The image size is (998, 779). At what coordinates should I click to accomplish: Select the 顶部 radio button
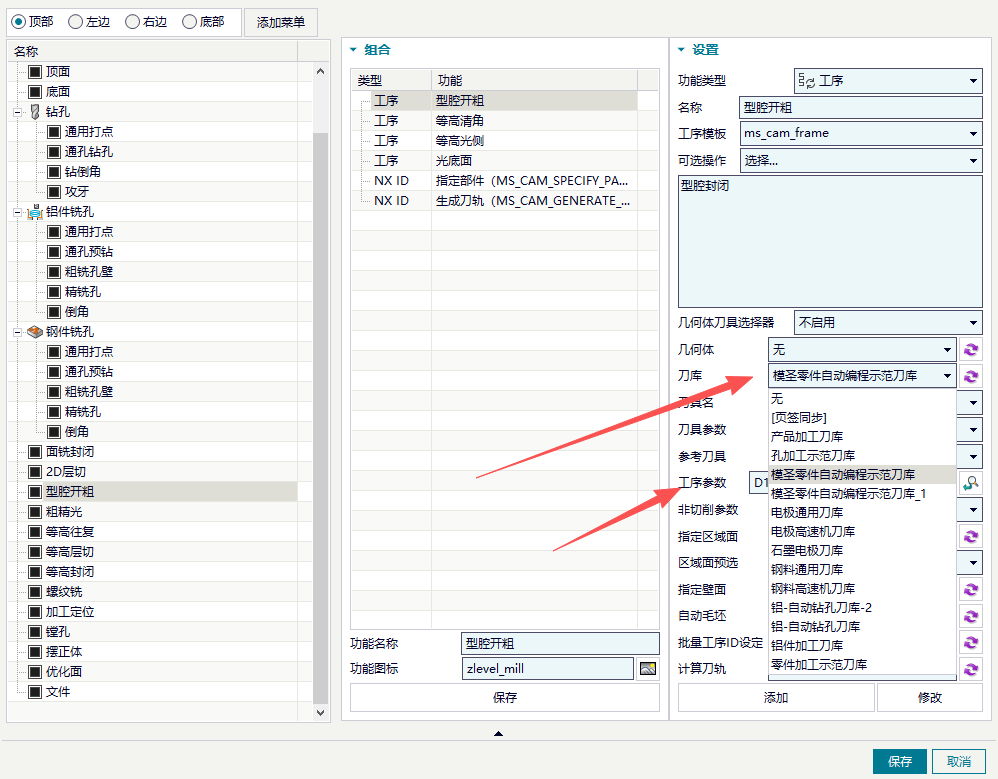[19, 22]
